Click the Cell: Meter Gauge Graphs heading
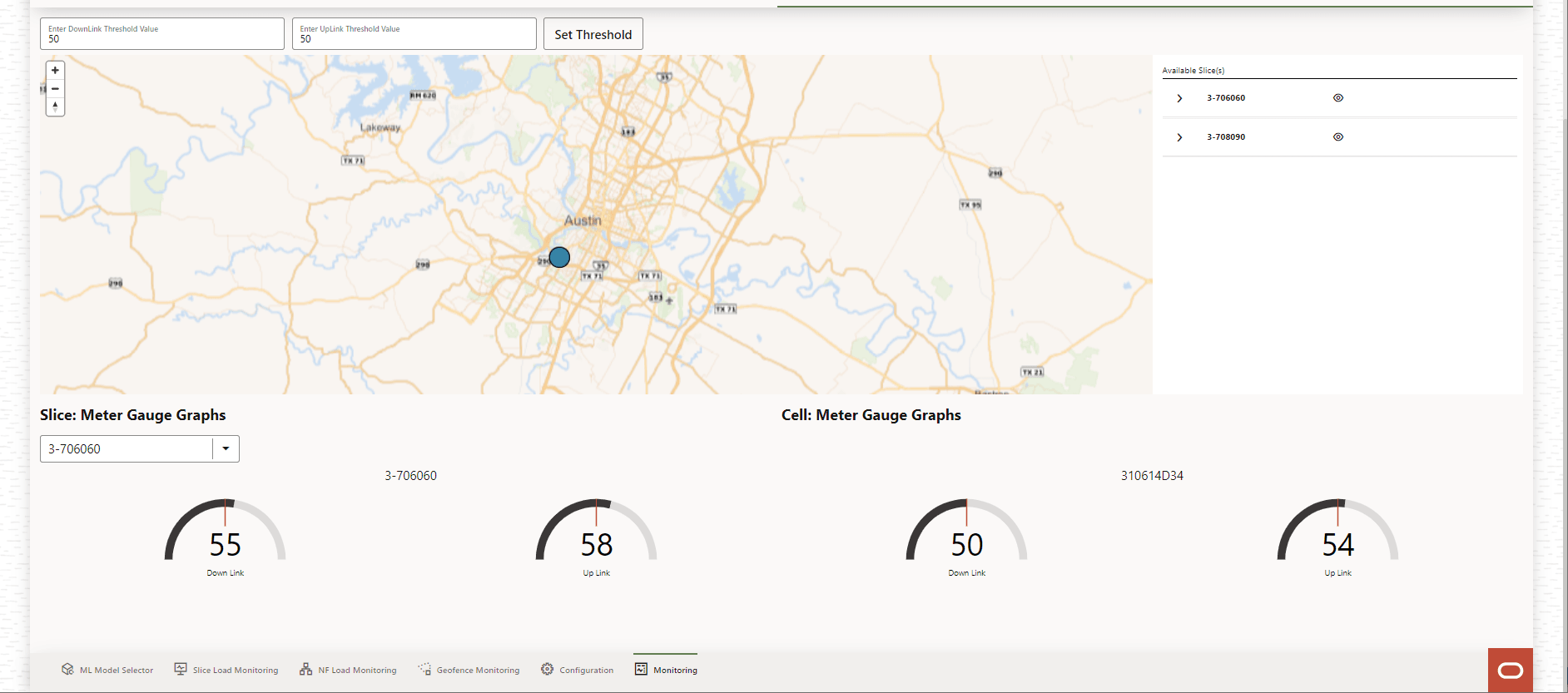The image size is (1568, 693). point(871,415)
